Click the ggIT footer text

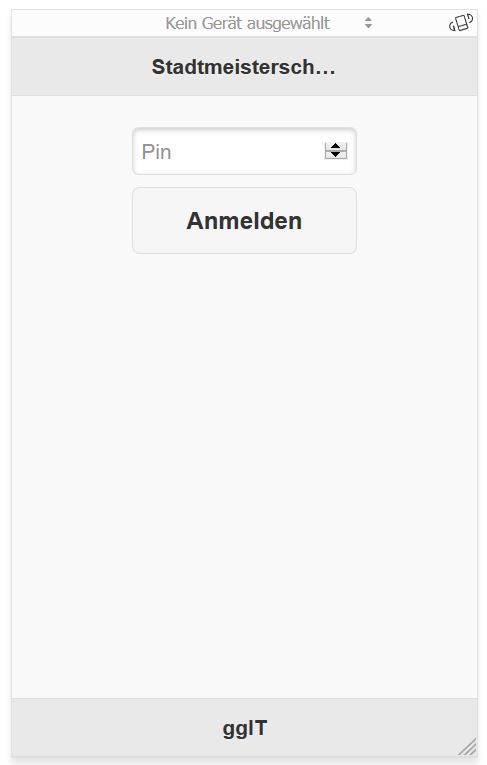[x=244, y=728]
